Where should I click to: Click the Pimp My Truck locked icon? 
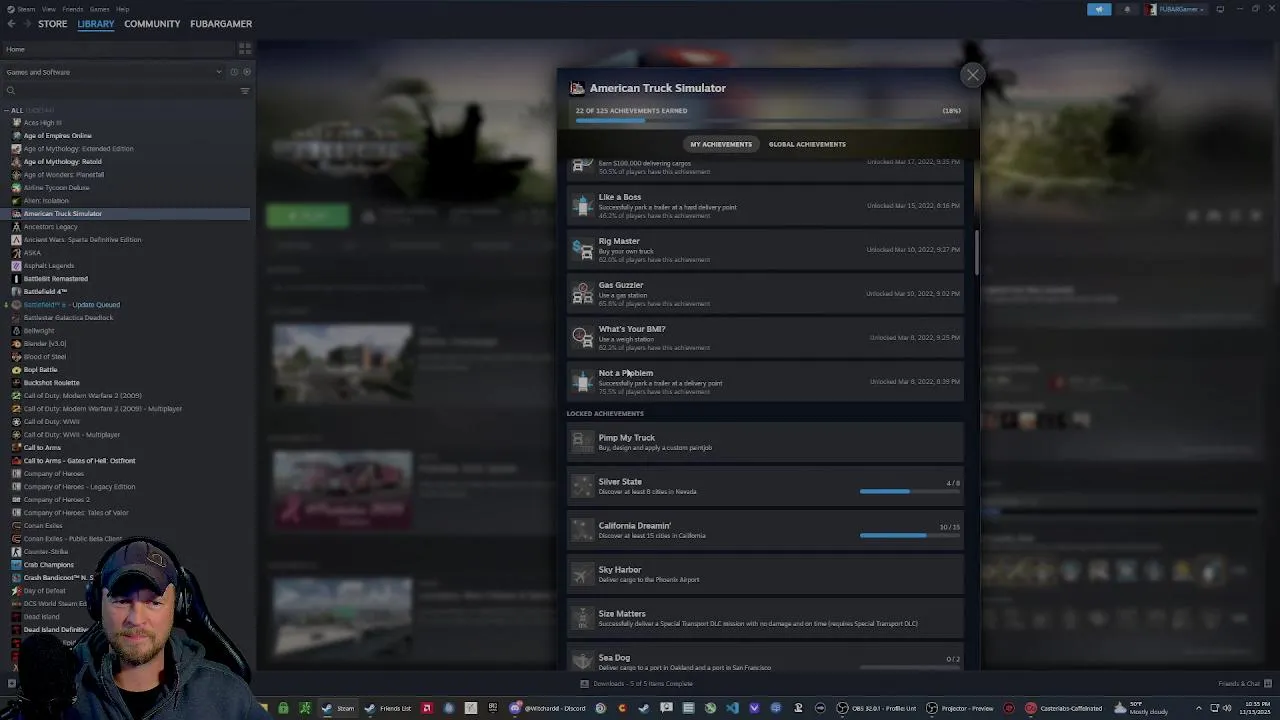tap(582, 442)
